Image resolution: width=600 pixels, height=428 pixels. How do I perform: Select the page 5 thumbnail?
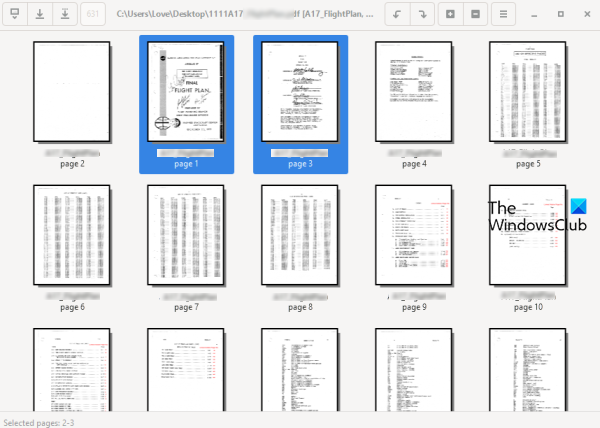coord(528,92)
